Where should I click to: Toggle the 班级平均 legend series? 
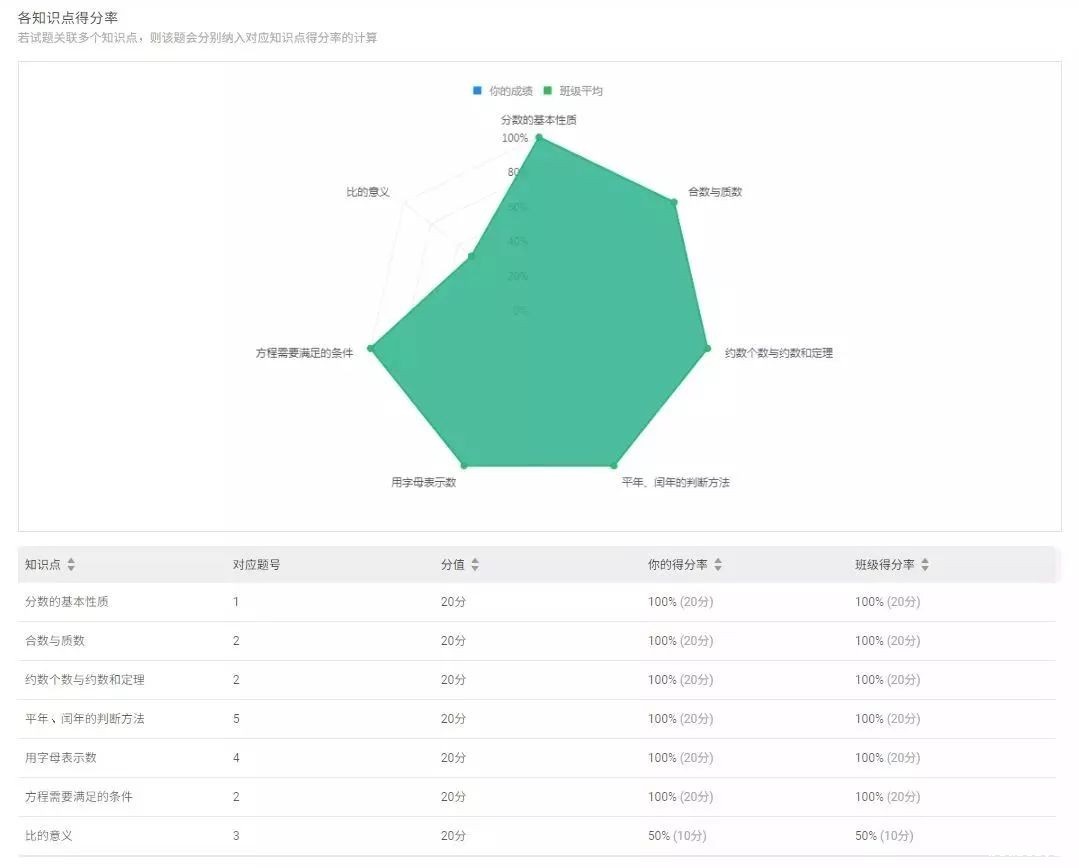point(573,91)
